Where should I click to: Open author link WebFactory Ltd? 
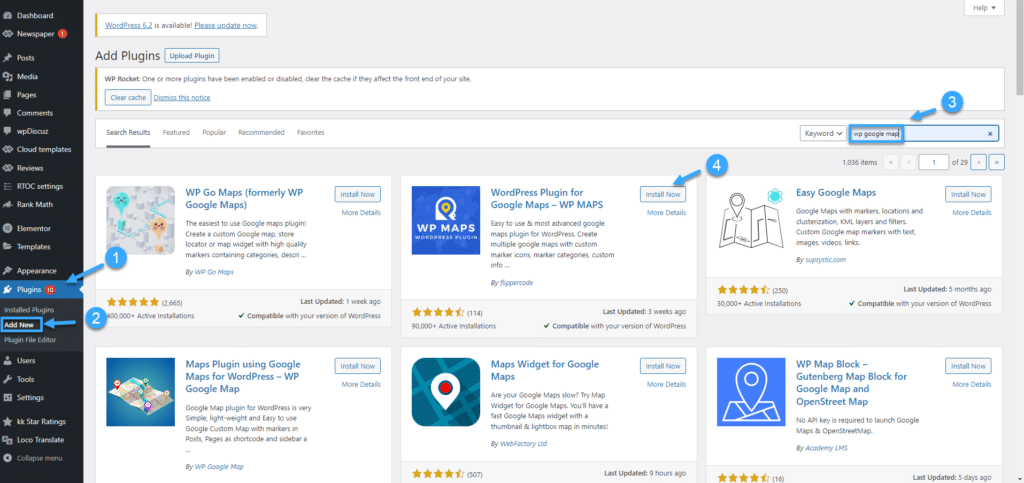click(x=522, y=443)
